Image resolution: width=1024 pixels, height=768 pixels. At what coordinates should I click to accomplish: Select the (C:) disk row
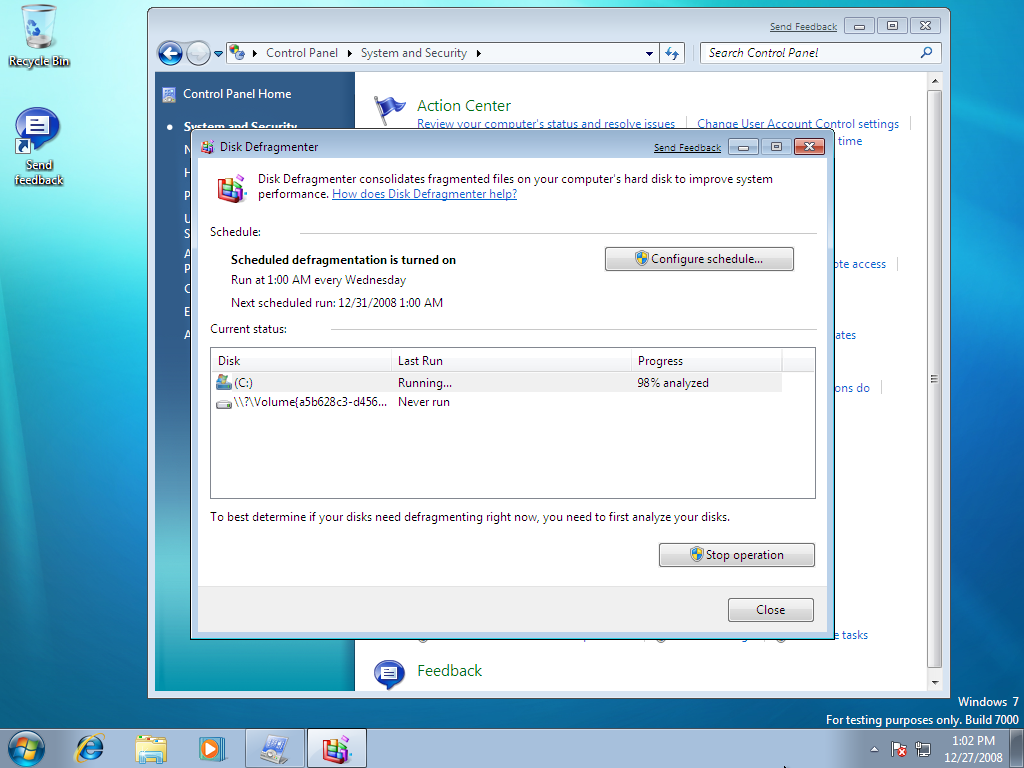pyautogui.click(x=496, y=383)
